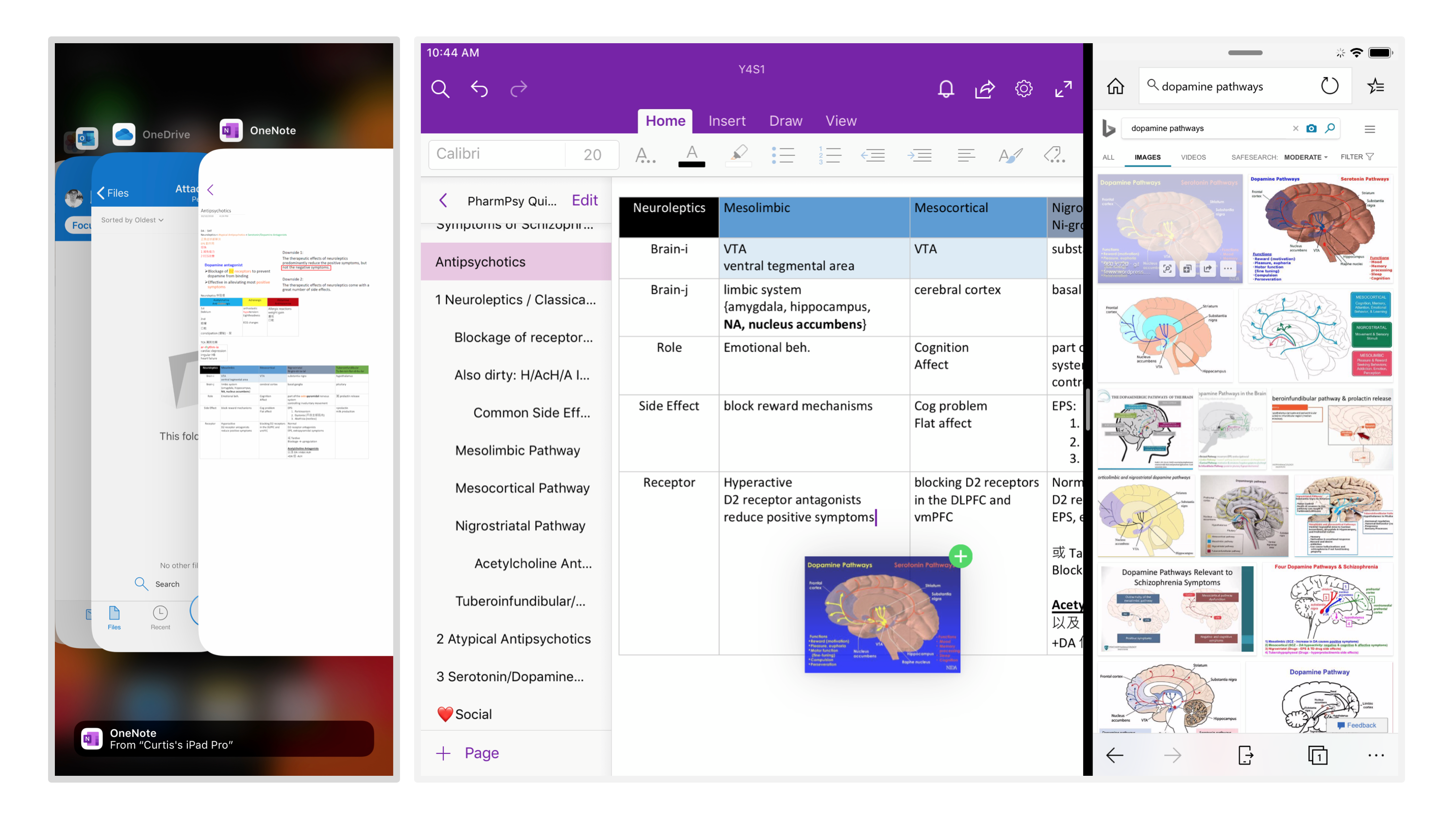This screenshot has height=819, width=1456.
Task: Open text formatting (A..) options
Action: coord(645,154)
